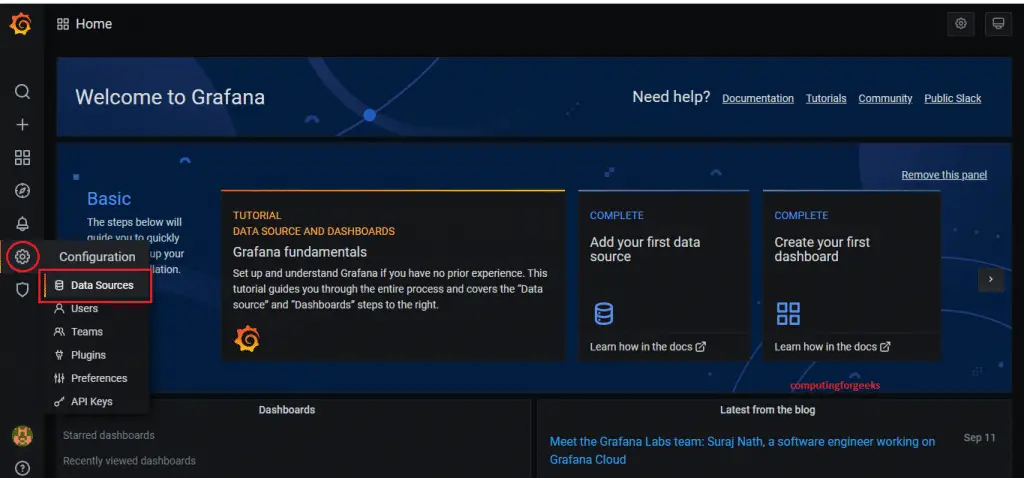This screenshot has height=478, width=1024.
Task: Click the Sep 11 blog date
Action: pos(980,438)
